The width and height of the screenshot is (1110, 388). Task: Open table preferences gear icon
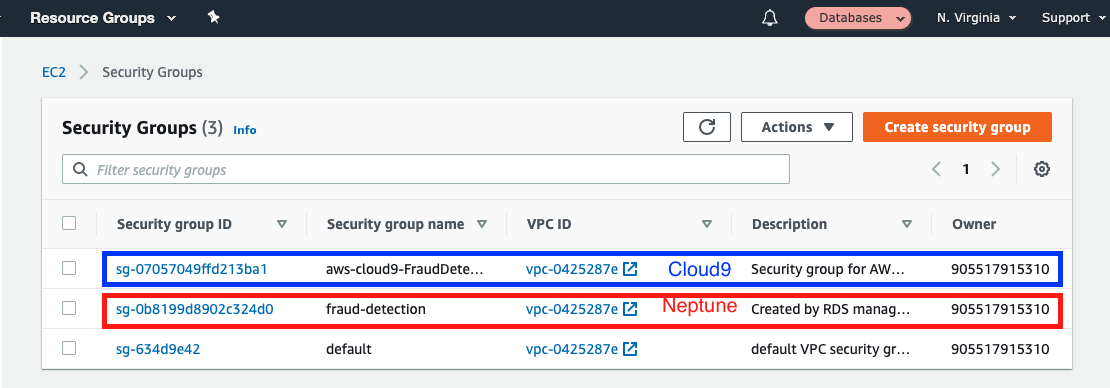1041,169
